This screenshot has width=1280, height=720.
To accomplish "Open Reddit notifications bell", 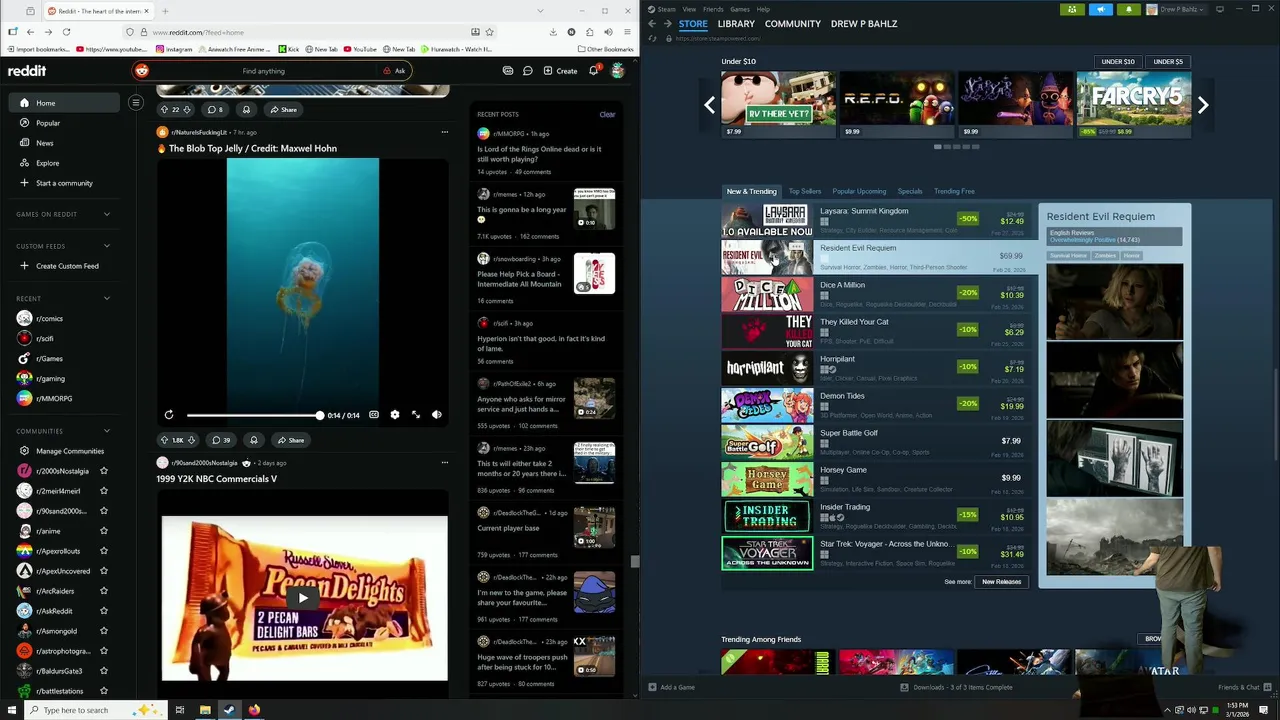I will pyautogui.click(x=593, y=71).
